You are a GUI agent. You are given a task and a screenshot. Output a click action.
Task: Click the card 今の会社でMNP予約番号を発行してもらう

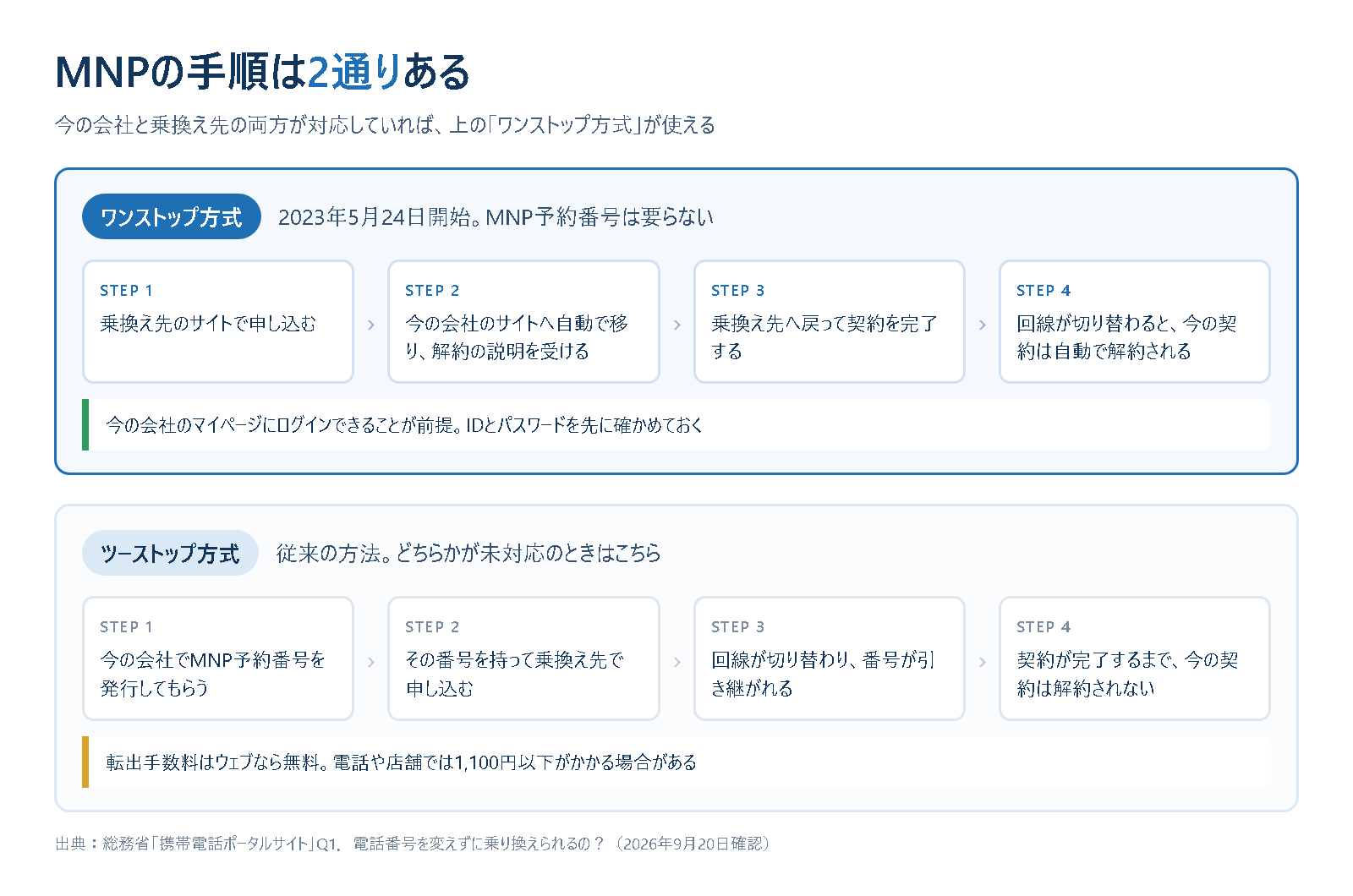pos(218,658)
